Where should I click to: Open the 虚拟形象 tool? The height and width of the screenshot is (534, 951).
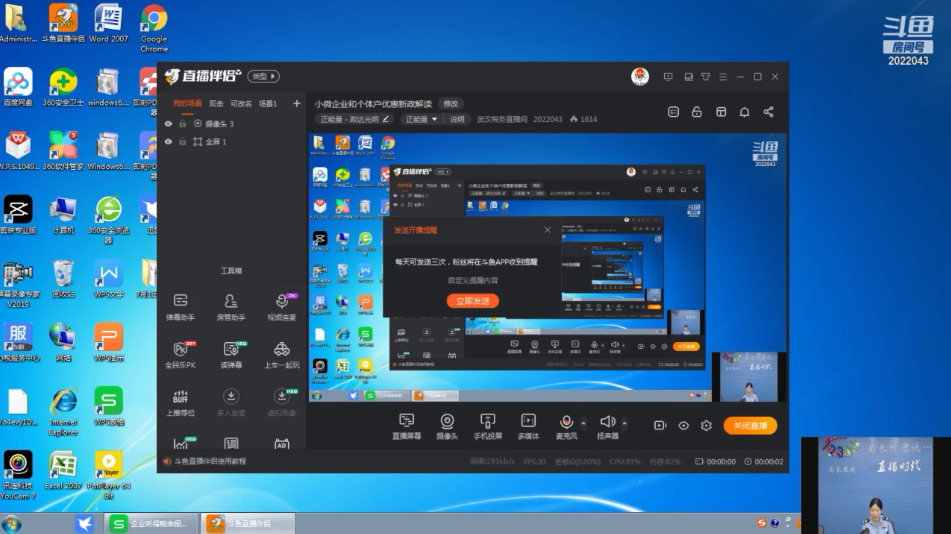[x=281, y=402]
